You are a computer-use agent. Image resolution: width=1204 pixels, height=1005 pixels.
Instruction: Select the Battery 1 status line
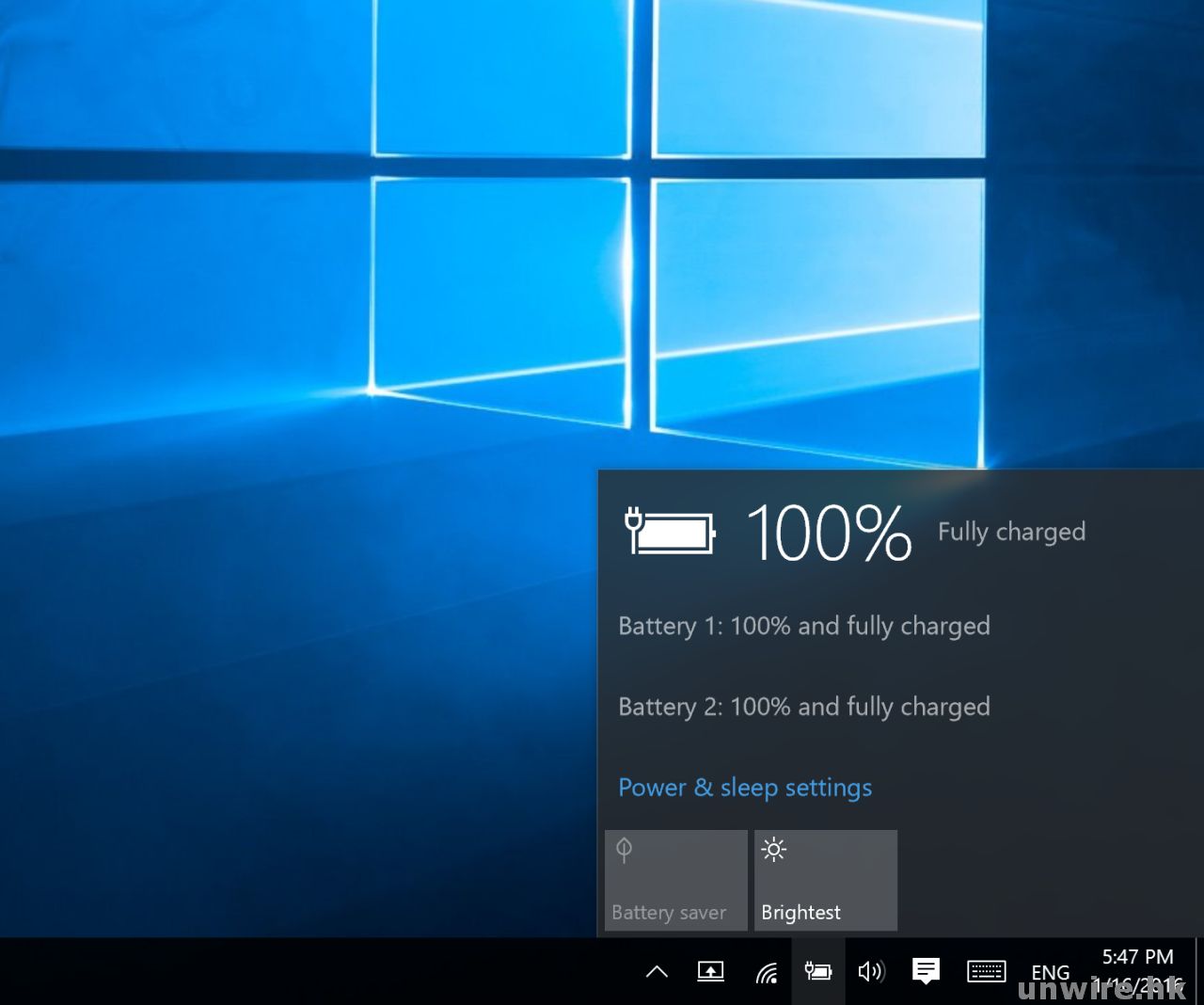click(803, 626)
